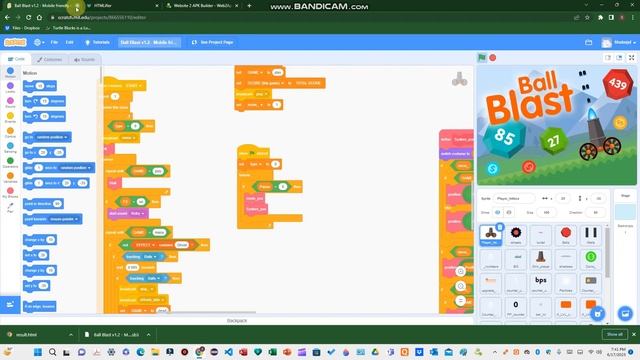Select the red Balls sprite thumbnail
Screen dimensions: 640x360
point(565,235)
